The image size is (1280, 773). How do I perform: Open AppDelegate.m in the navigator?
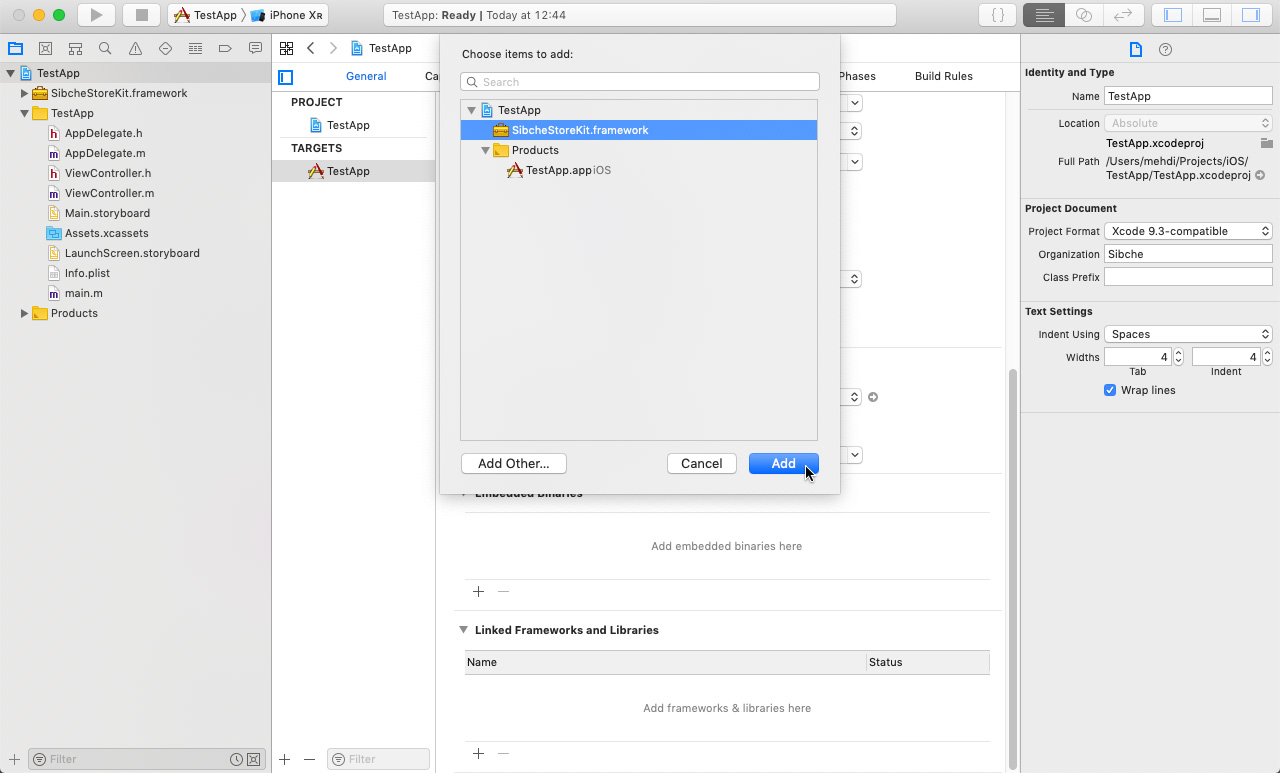coord(105,153)
